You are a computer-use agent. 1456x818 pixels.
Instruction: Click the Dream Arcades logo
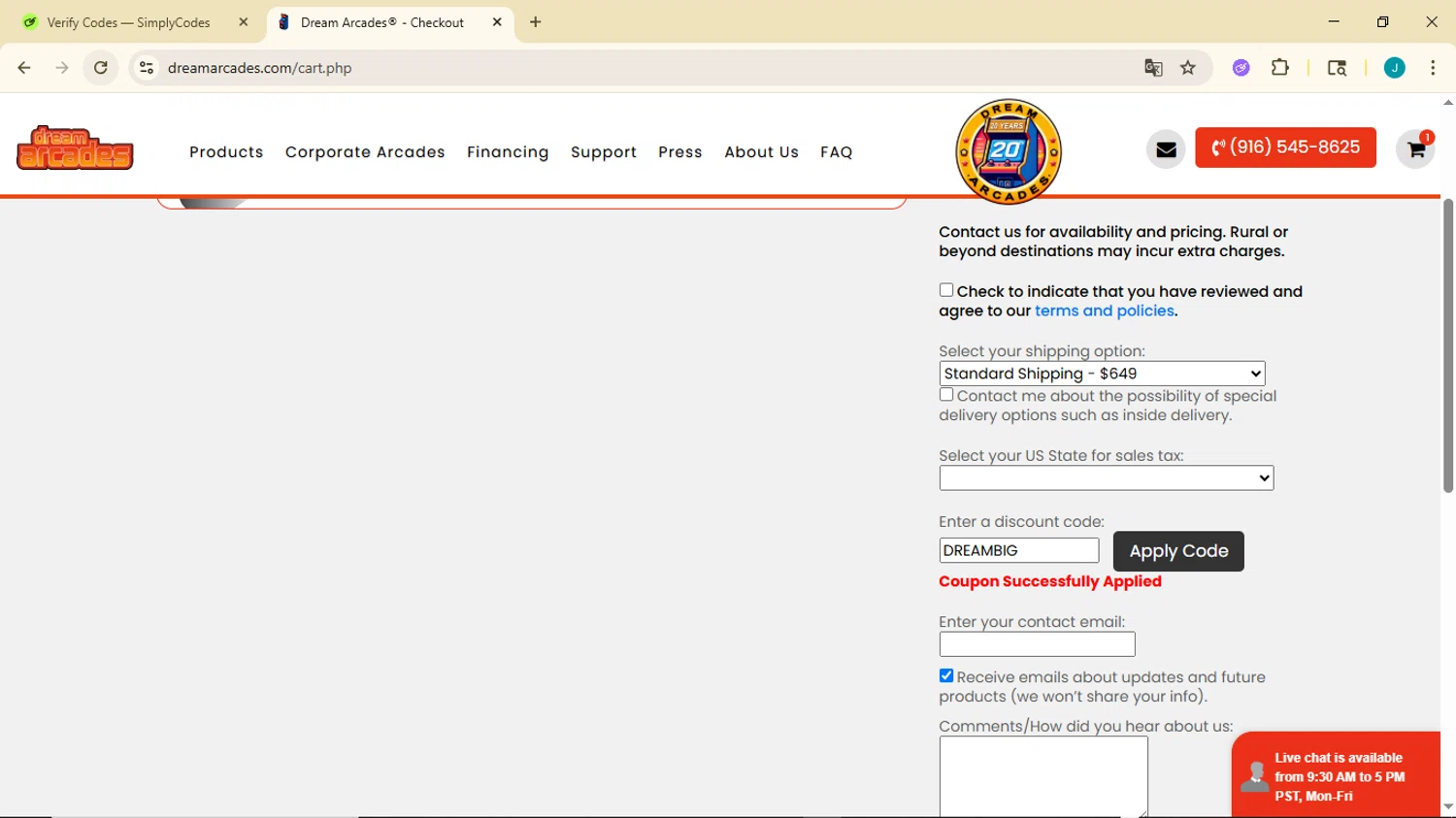coord(75,147)
